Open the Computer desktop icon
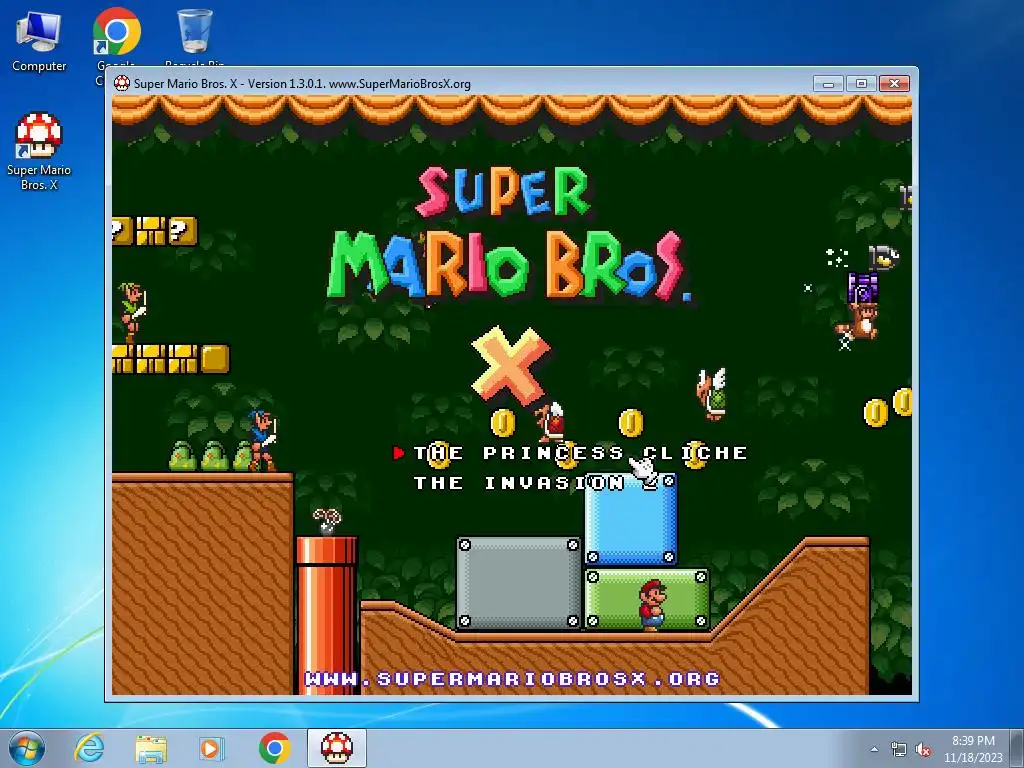 [39, 40]
